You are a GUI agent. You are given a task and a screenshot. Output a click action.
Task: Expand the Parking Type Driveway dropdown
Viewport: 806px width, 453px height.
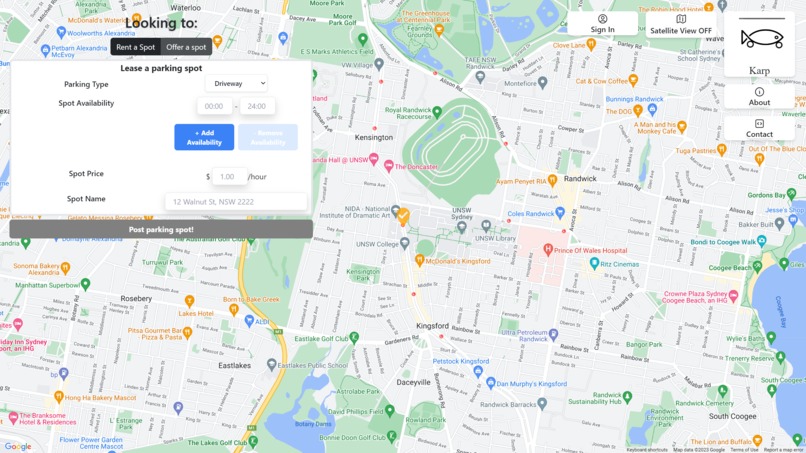tap(236, 83)
